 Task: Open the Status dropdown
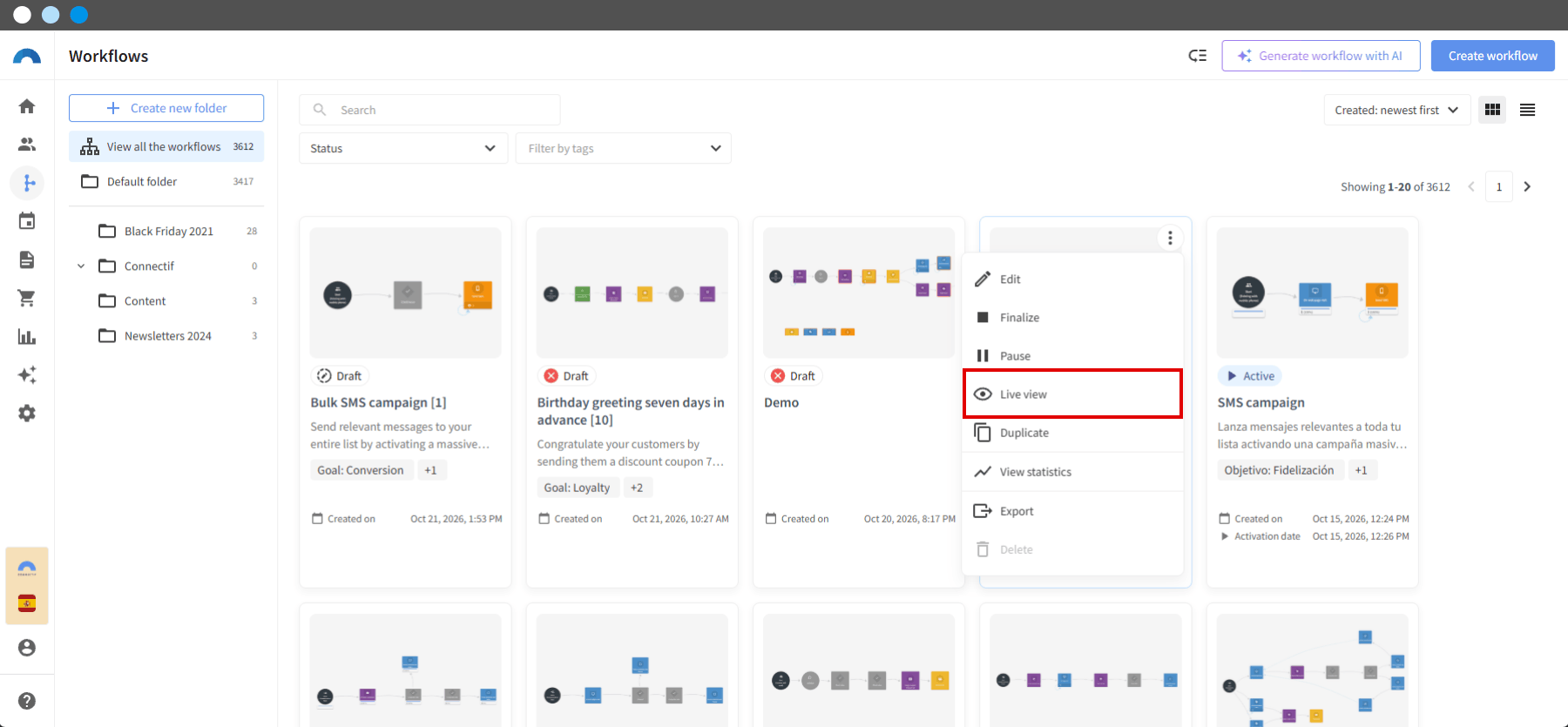(x=403, y=148)
